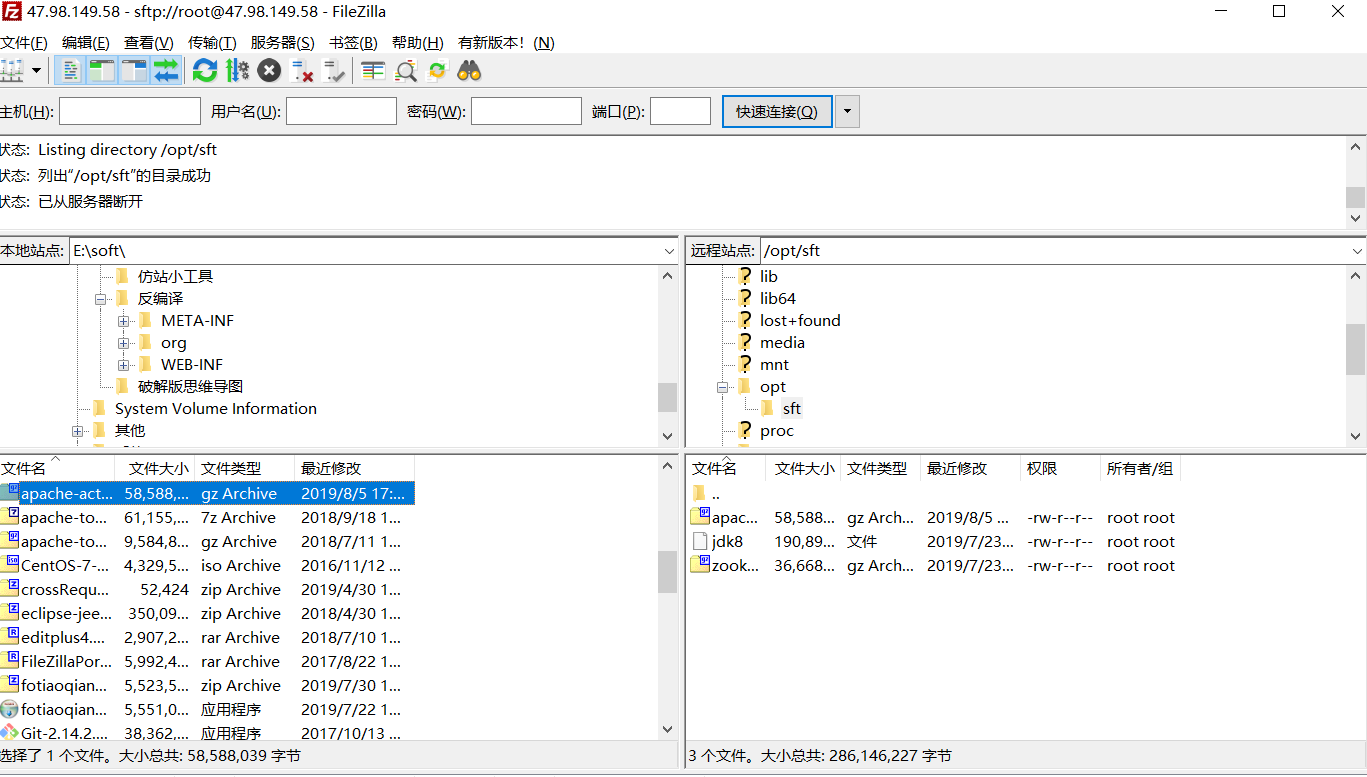The height and width of the screenshot is (777, 1367).
Task: Sort local files by 最近修改 column
Action: click(x=354, y=468)
